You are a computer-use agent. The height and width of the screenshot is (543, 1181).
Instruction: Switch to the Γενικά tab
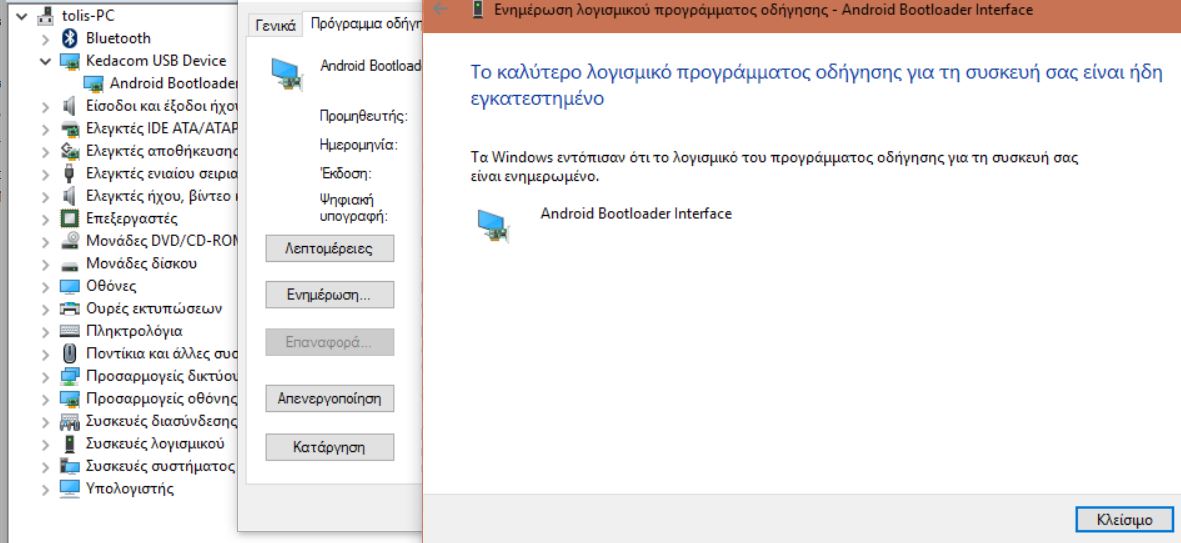click(275, 26)
